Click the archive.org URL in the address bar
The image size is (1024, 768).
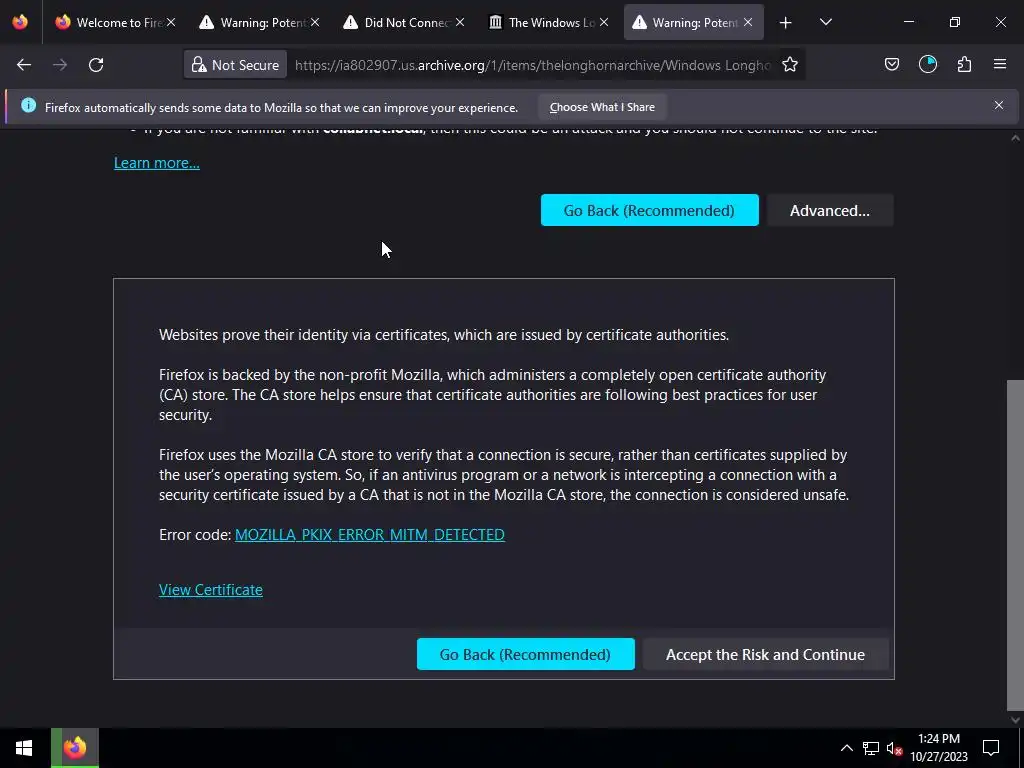[532, 65]
